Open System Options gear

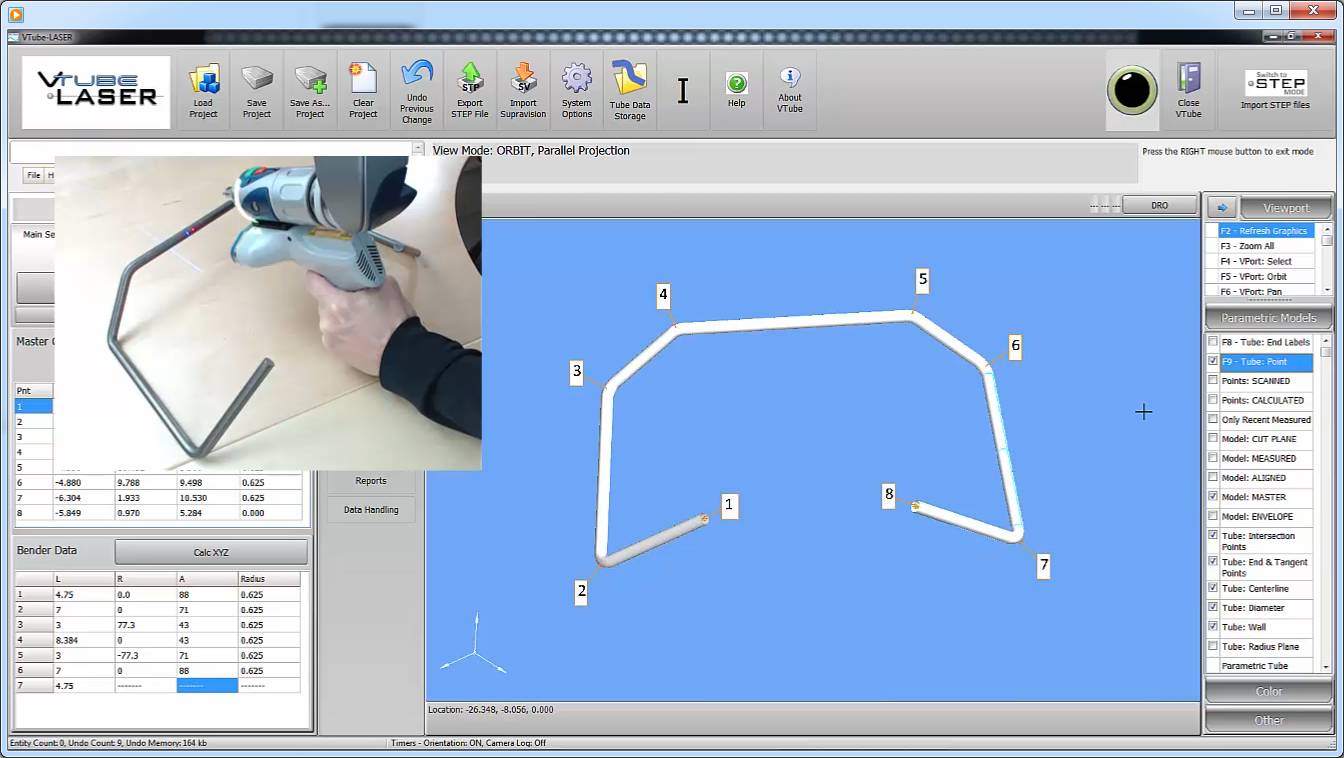pos(576,90)
